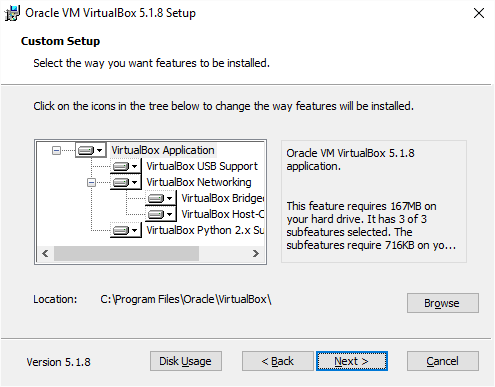
Task: Open the Disk Usage dialog
Action: point(186,361)
